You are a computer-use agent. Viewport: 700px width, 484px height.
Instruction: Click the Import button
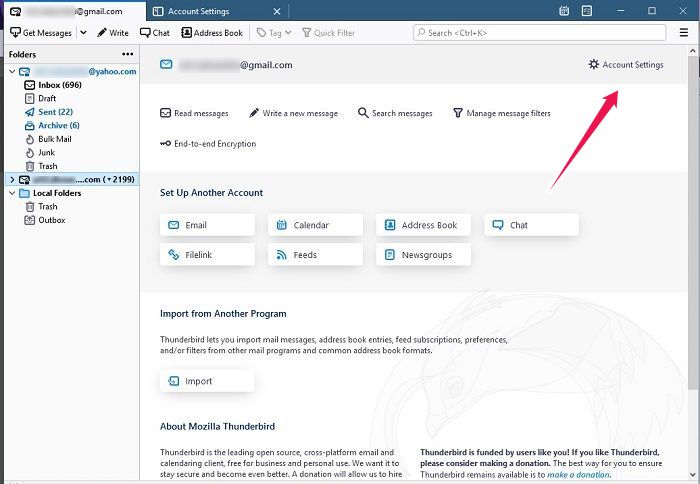(207, 381)
